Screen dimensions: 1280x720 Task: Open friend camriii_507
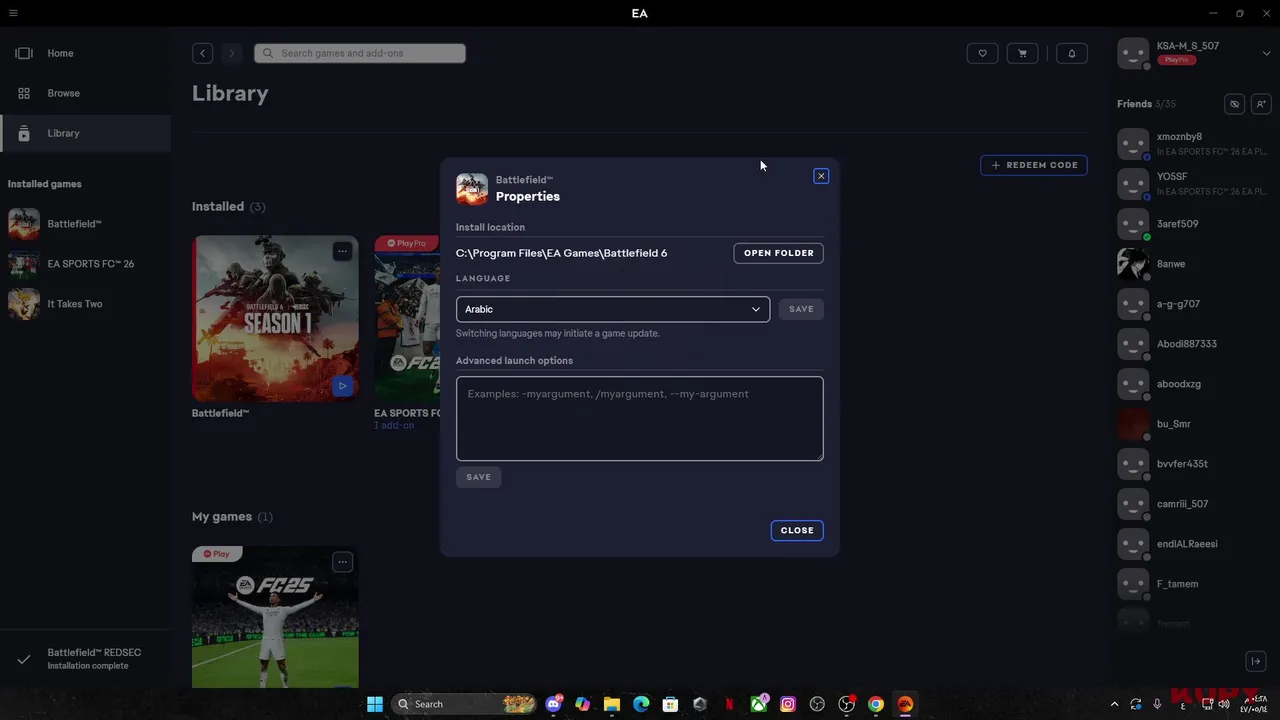1194,504
